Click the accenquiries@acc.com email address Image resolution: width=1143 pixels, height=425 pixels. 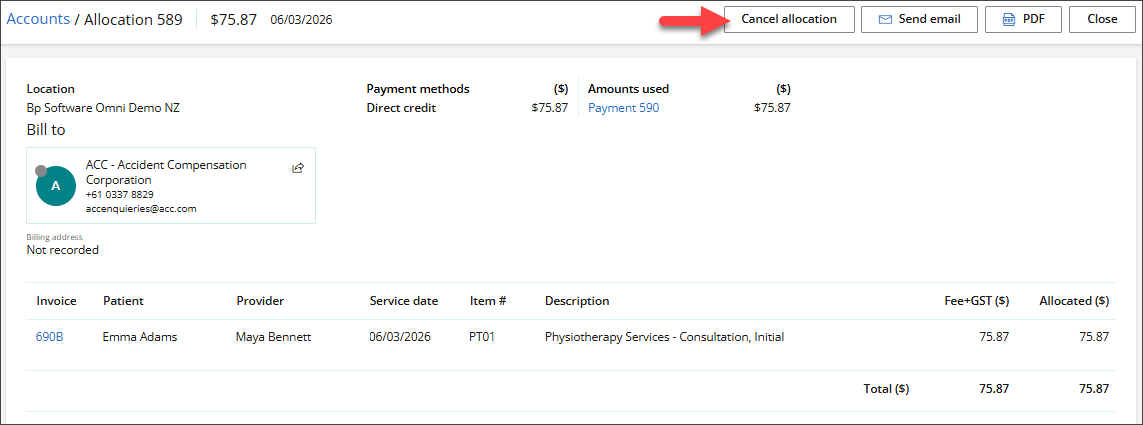141,209
